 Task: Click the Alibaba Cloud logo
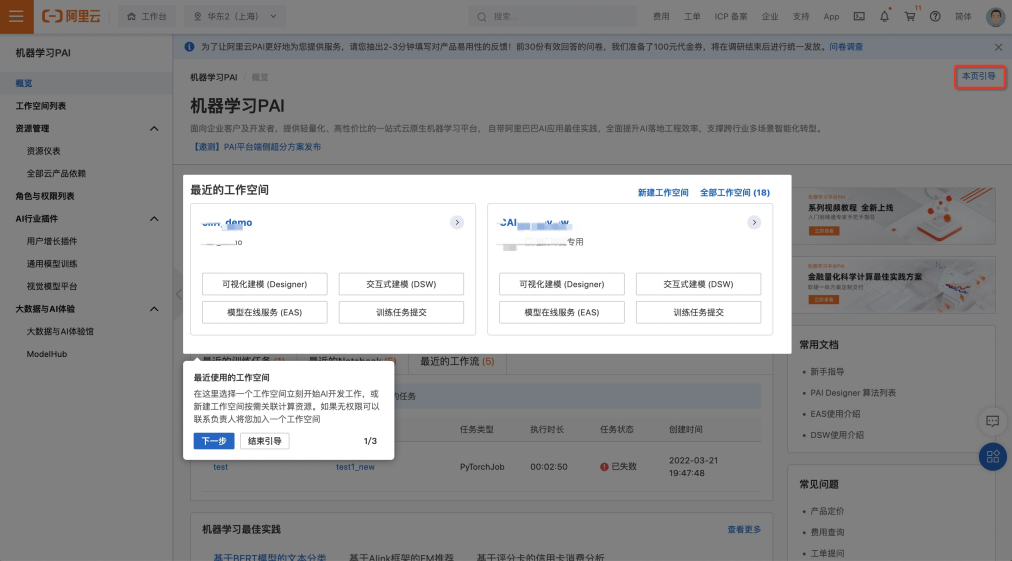(x=71, y=16)
